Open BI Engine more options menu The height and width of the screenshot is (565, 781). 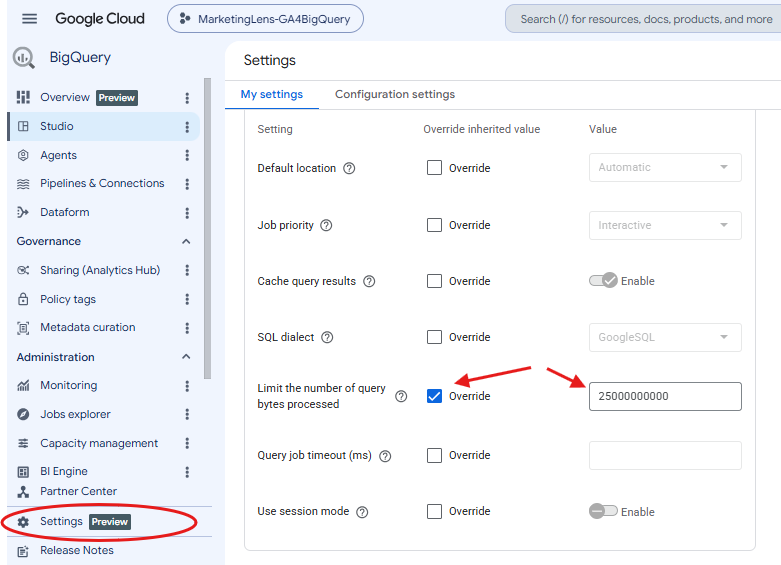(x=187, y=472)
